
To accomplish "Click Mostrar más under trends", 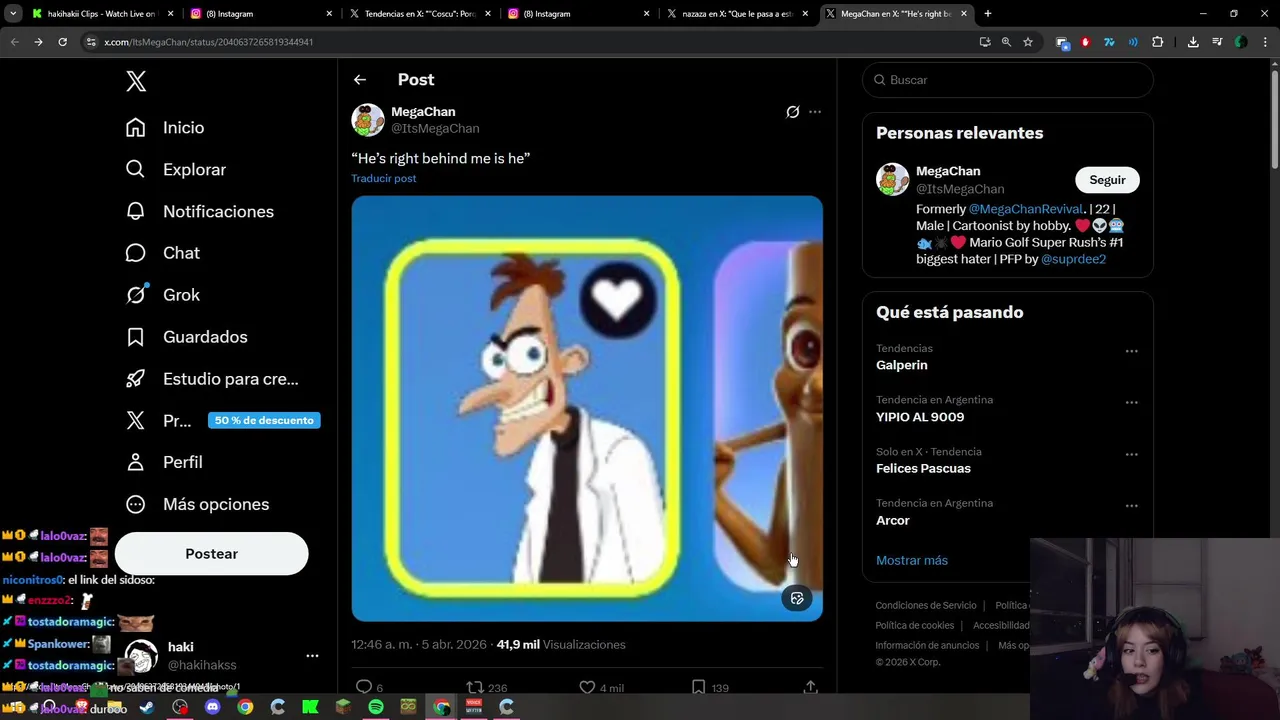I will (912, 561).
